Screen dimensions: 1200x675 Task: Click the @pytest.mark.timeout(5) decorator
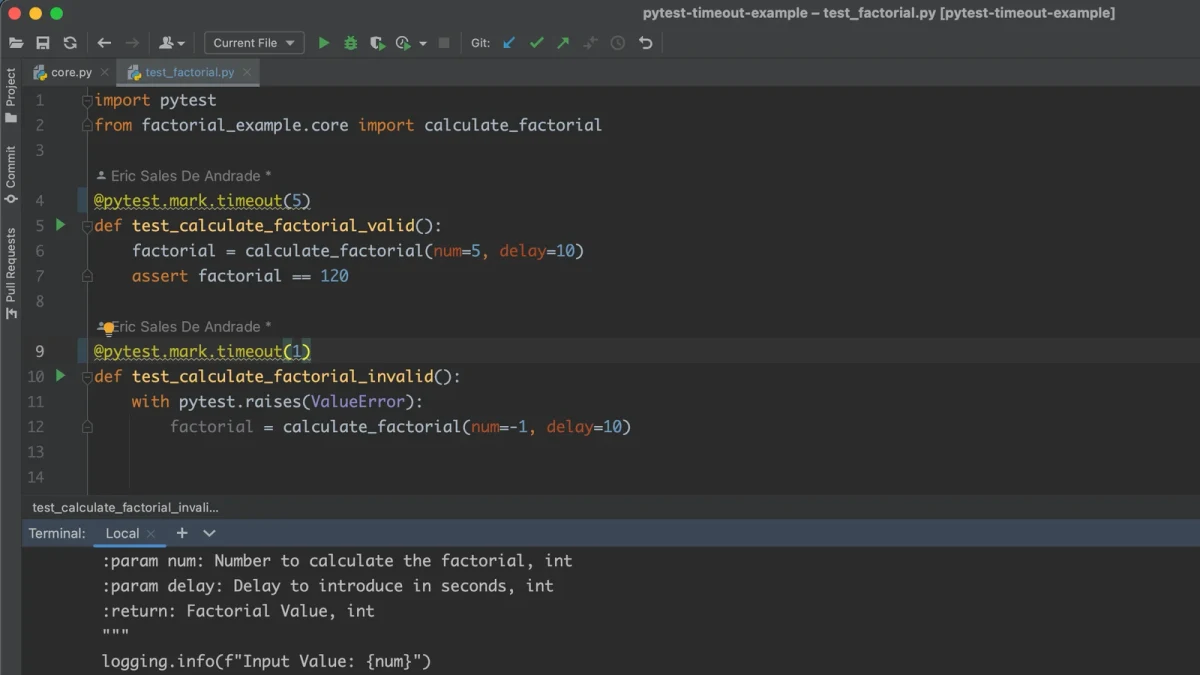coord(202,201)
